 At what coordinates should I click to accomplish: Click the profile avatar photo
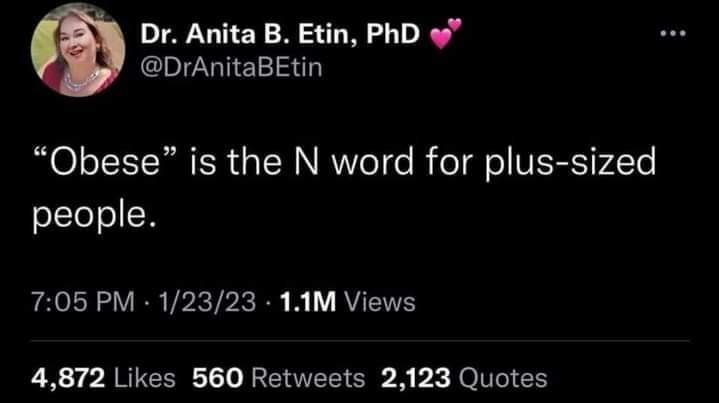70,57
